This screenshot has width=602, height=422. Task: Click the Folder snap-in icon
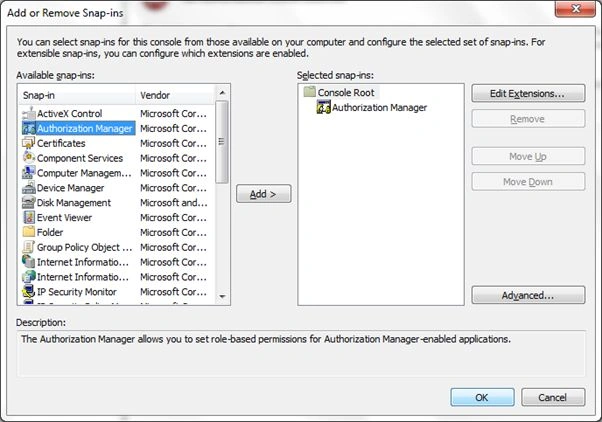tap(29, 232)
